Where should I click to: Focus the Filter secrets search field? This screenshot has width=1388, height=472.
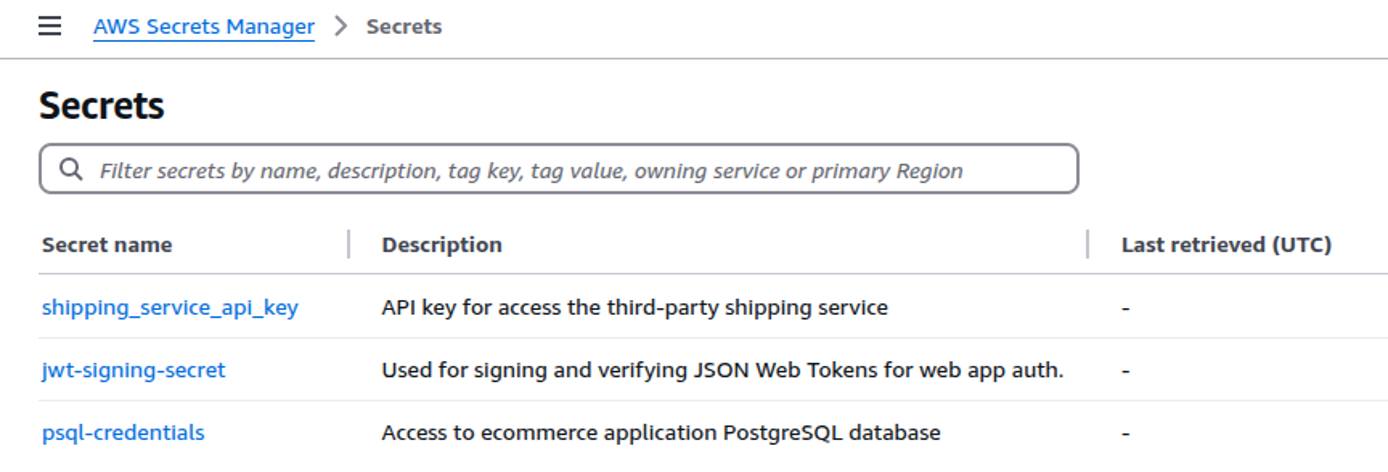tap(560, 170)
